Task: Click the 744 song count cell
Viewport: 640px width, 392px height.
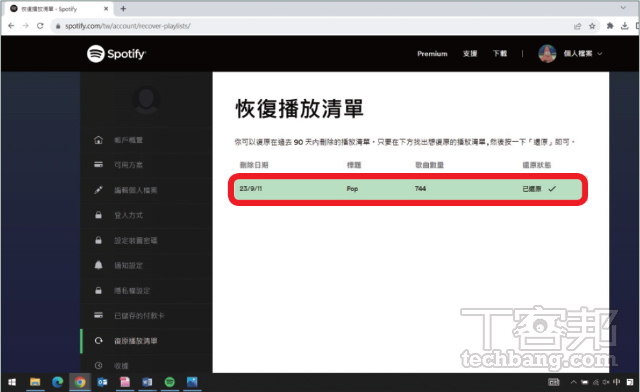Action: (x=420, y=189)
